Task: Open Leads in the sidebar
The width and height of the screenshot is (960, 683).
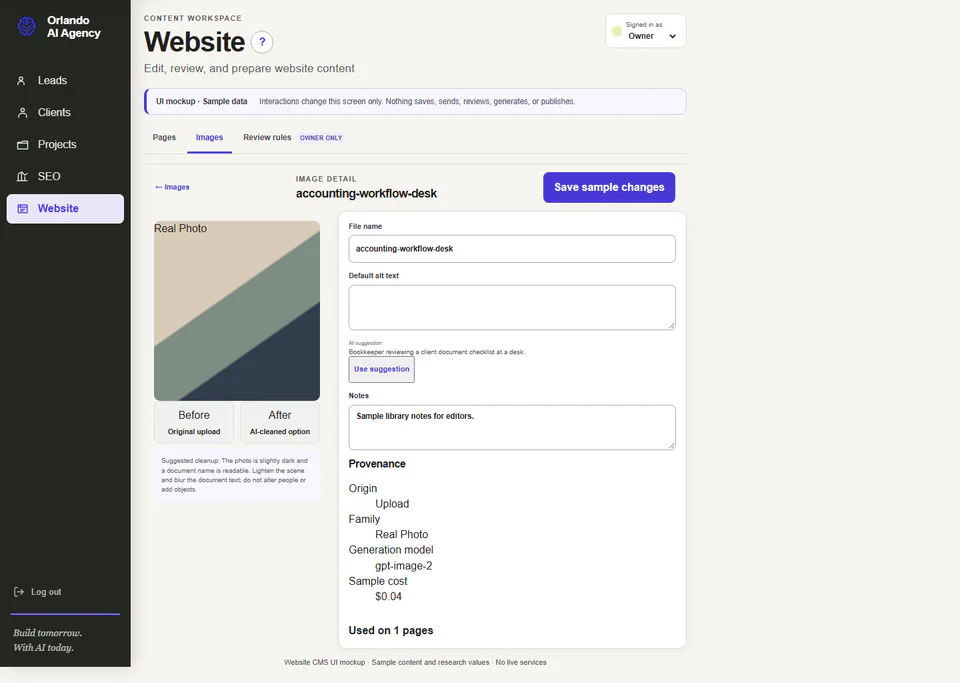Action: coord(65,81)
